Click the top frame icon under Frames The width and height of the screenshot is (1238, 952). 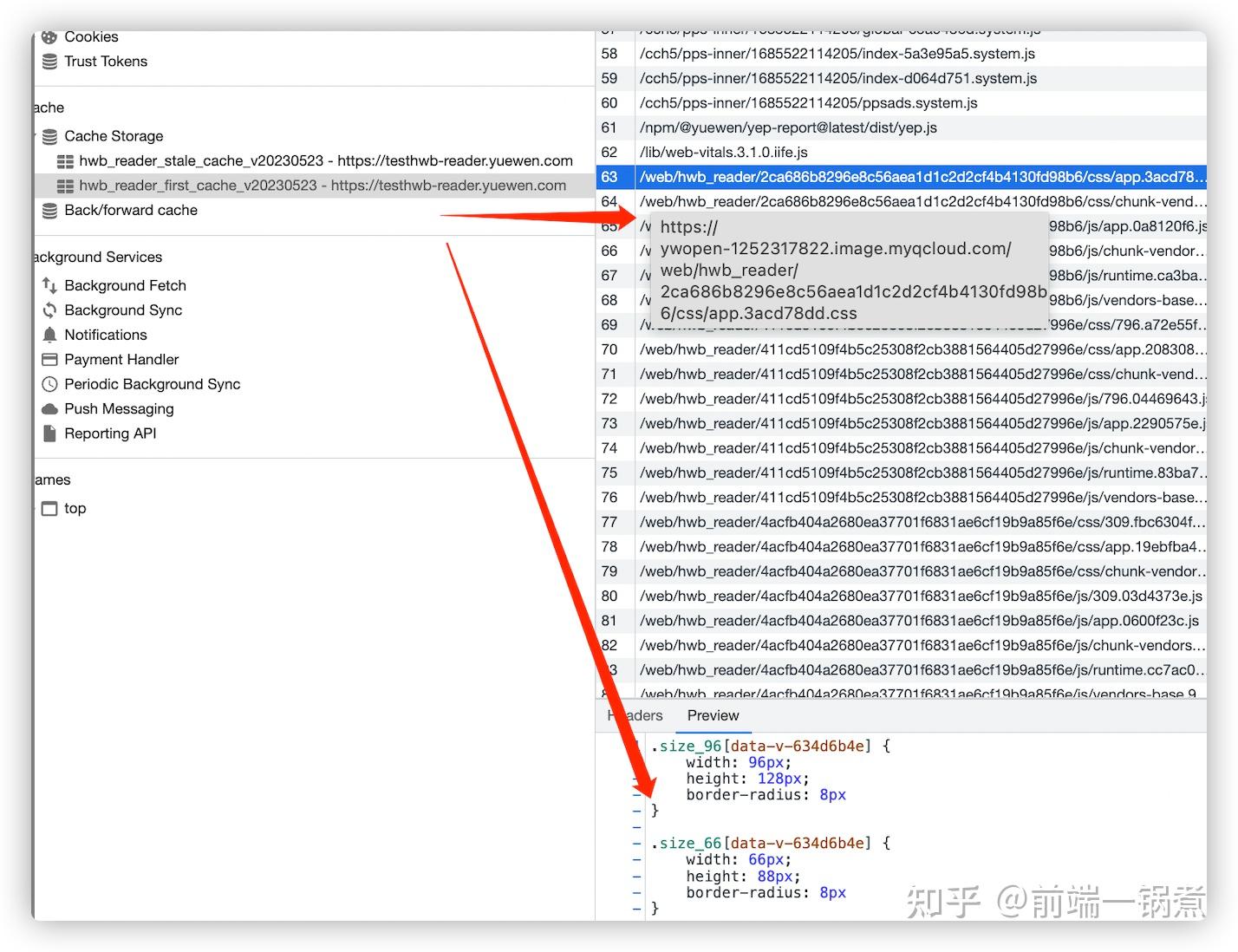tap(49, 508)
